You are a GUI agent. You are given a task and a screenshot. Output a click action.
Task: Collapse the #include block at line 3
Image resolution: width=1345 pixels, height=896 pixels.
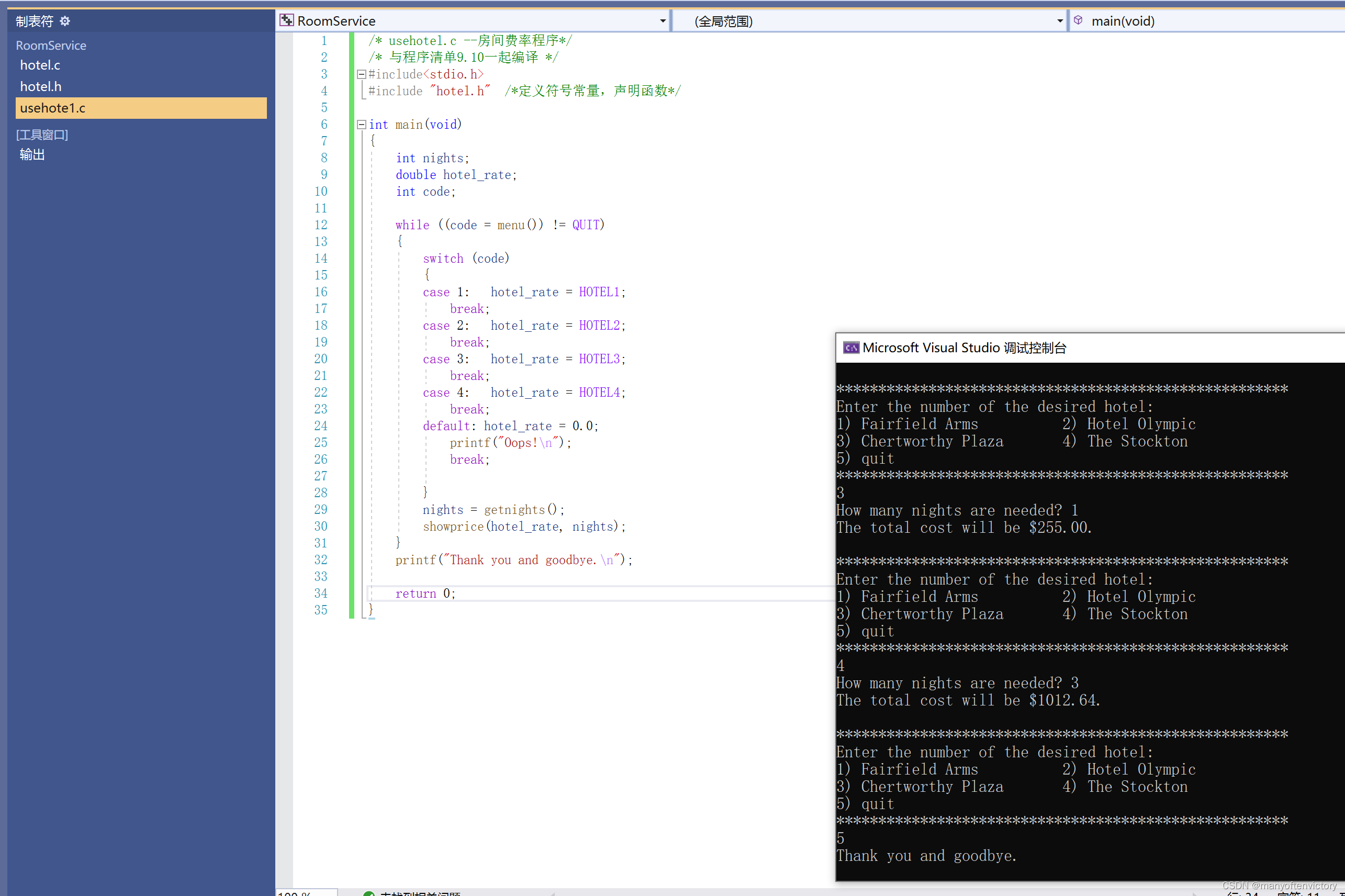click(x=361, y=74)
